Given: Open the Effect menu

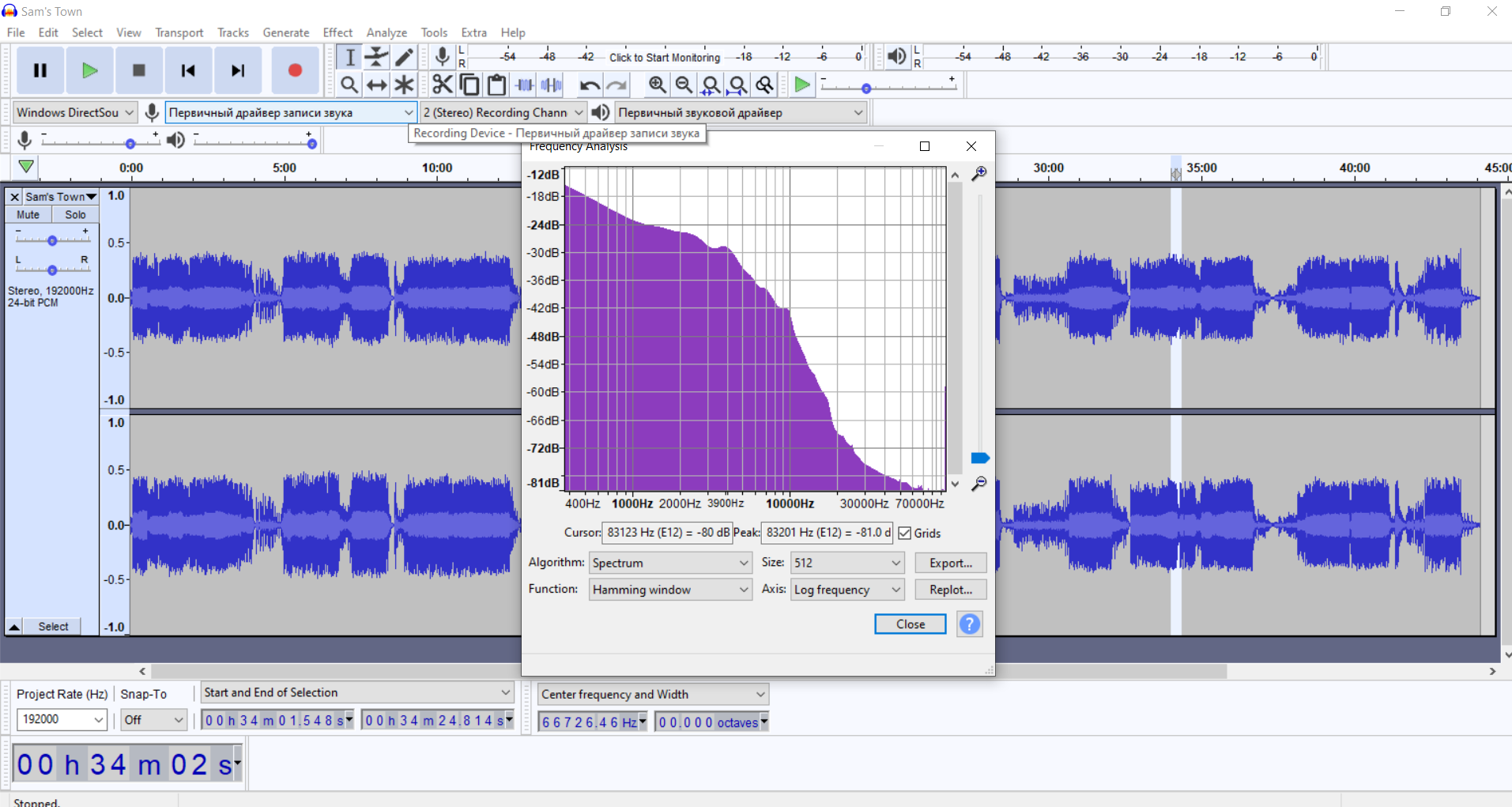Looking at the screenshot, I should click(x=337, y=32).
